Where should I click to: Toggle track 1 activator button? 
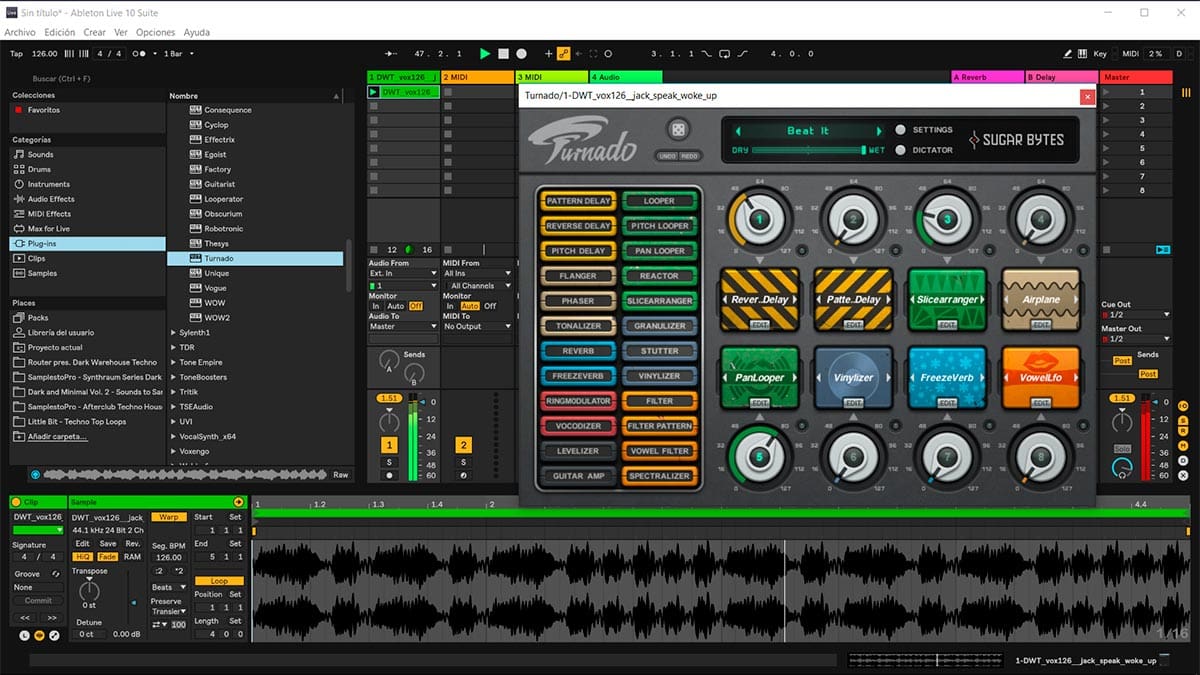(x=389, y=445)
